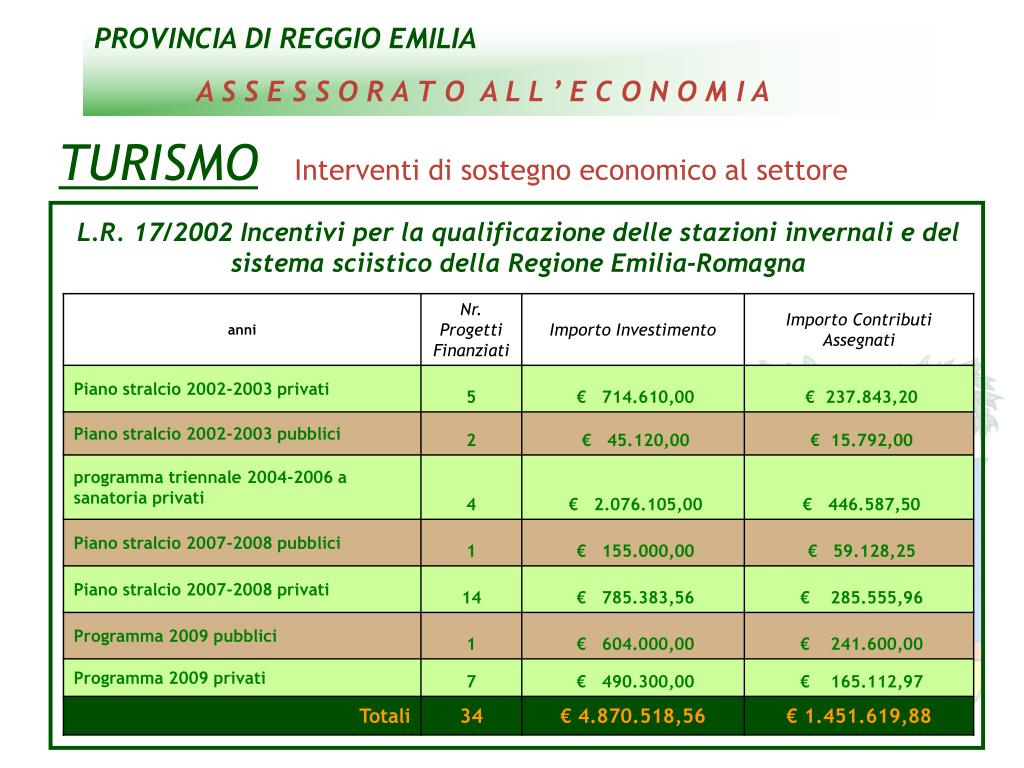Select row 'Piano stralcio 2007-2008 pubblici'
Viewport: 1024px width, 768px height.
point(518,543)
